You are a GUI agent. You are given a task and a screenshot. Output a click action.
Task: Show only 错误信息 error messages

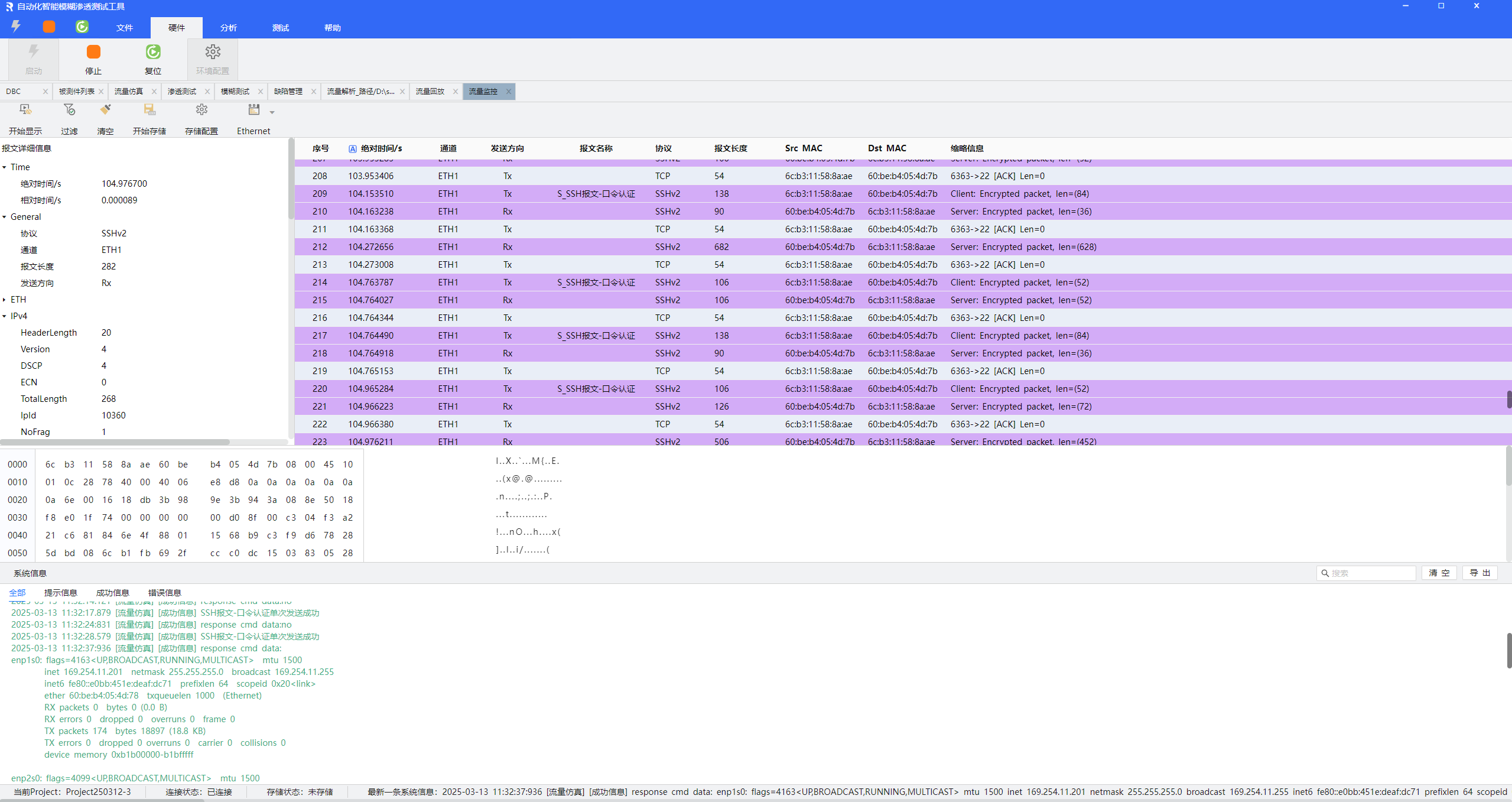[x=164, y=593]
